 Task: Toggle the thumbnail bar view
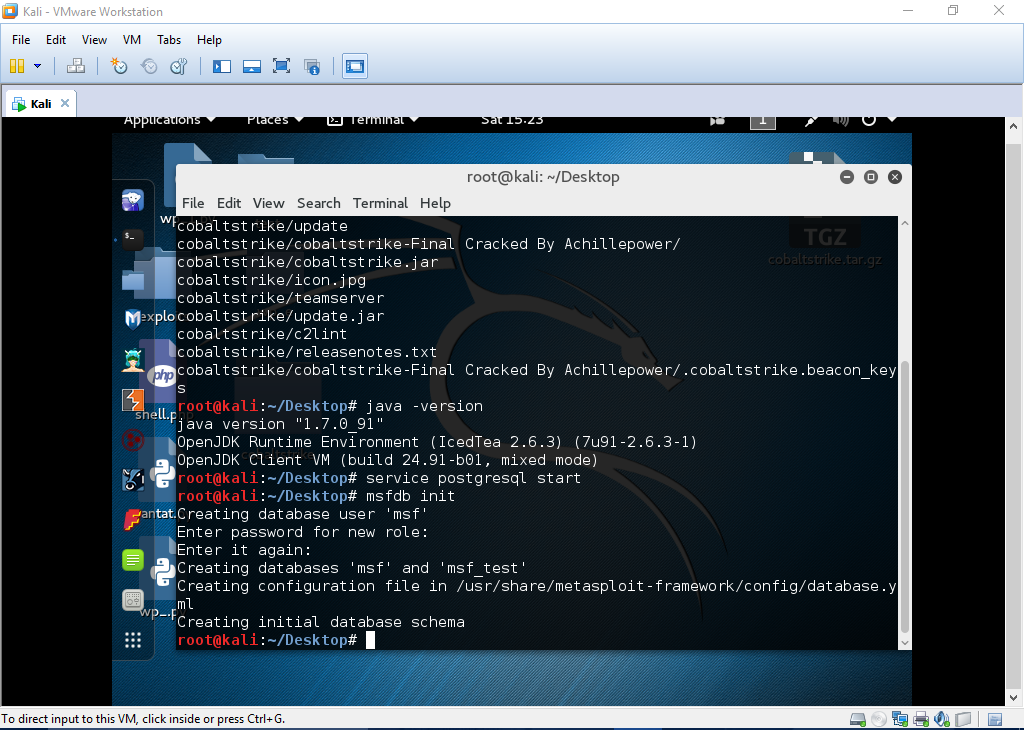point(252,66)
